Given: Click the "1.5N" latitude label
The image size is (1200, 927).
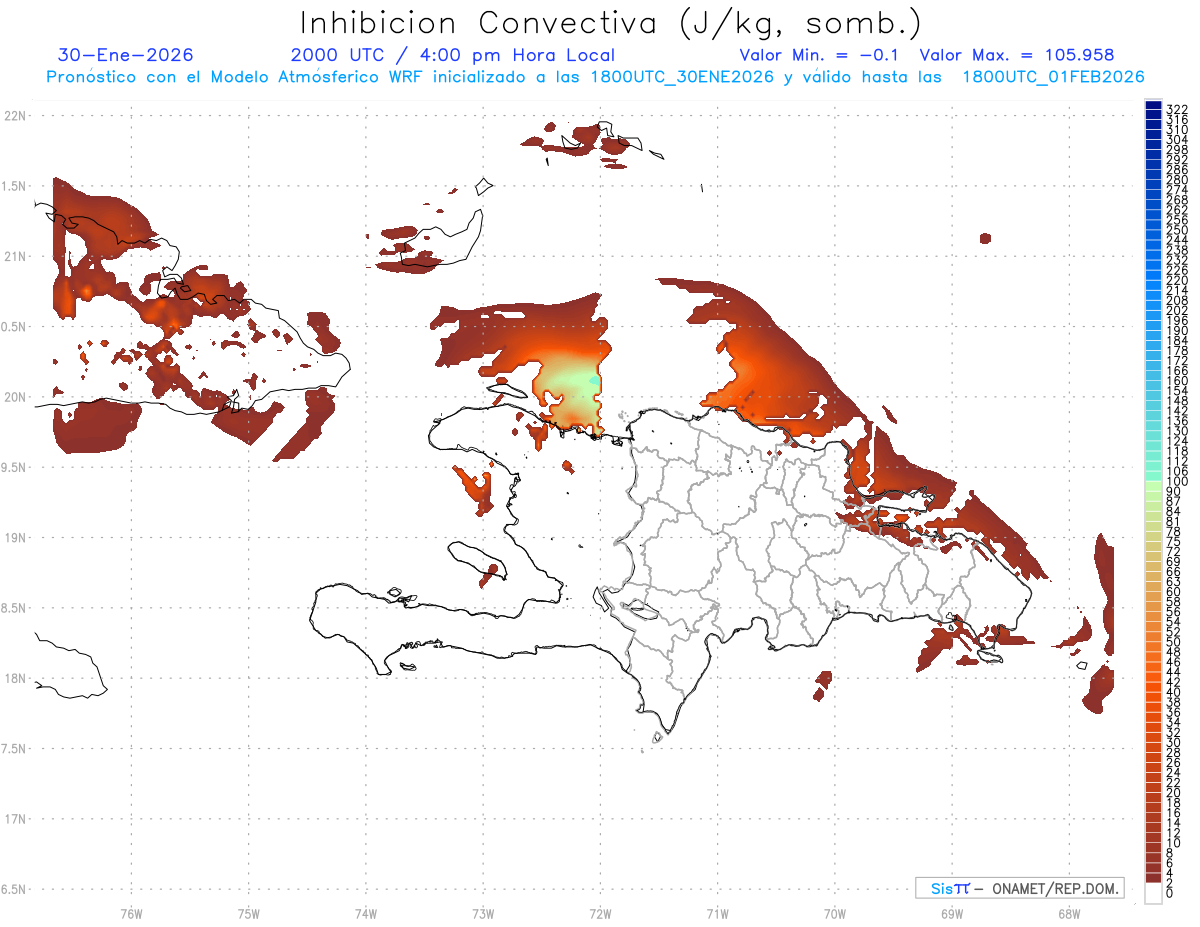Looking at the screenshot, I should (x=14, y=186).
